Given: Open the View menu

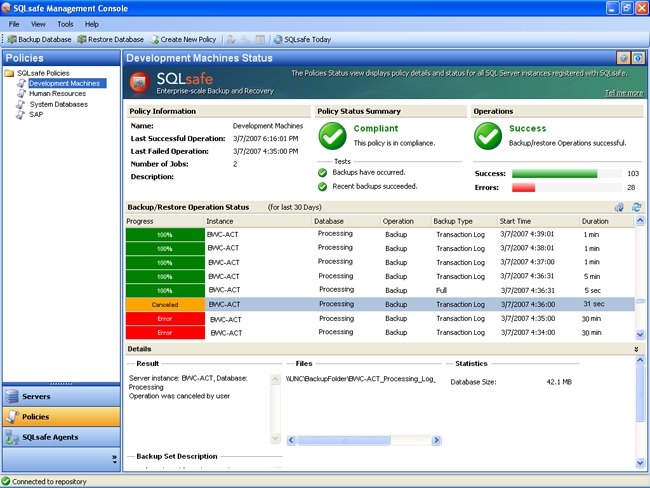Looking at the screenshot, I should point(38,24).
